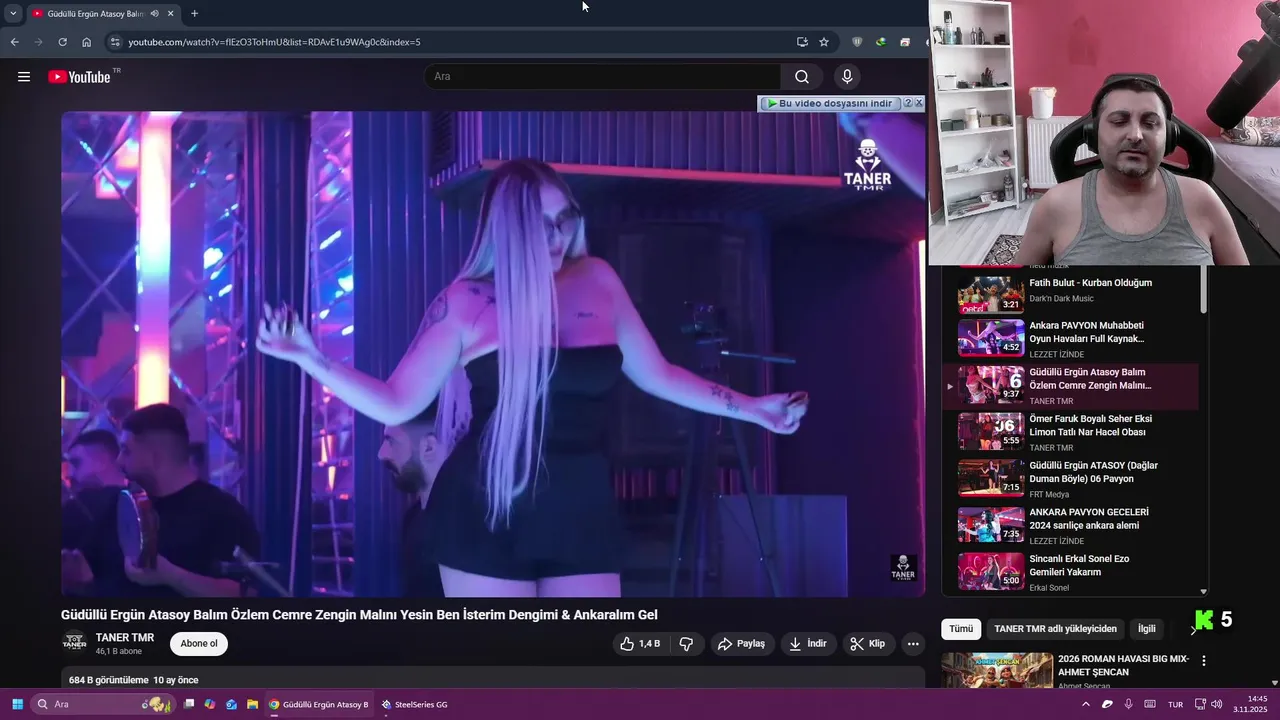
Task: Open the download banner help question mark
Action: (907, 103)
